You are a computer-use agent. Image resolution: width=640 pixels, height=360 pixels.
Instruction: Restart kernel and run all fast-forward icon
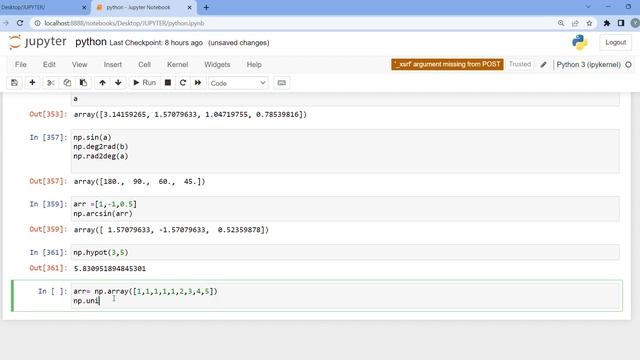198,83
